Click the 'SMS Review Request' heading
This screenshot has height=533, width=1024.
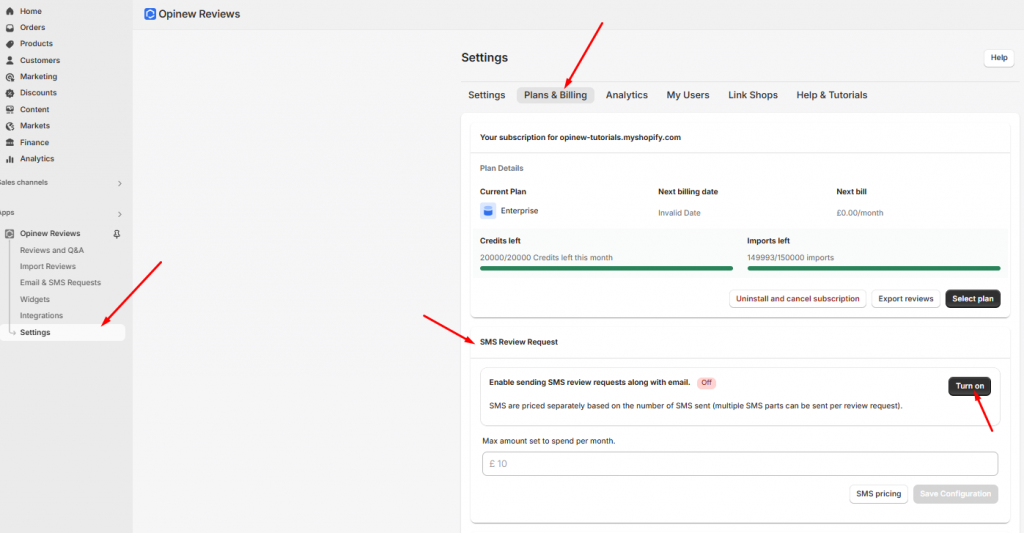(x=519, y=342)
